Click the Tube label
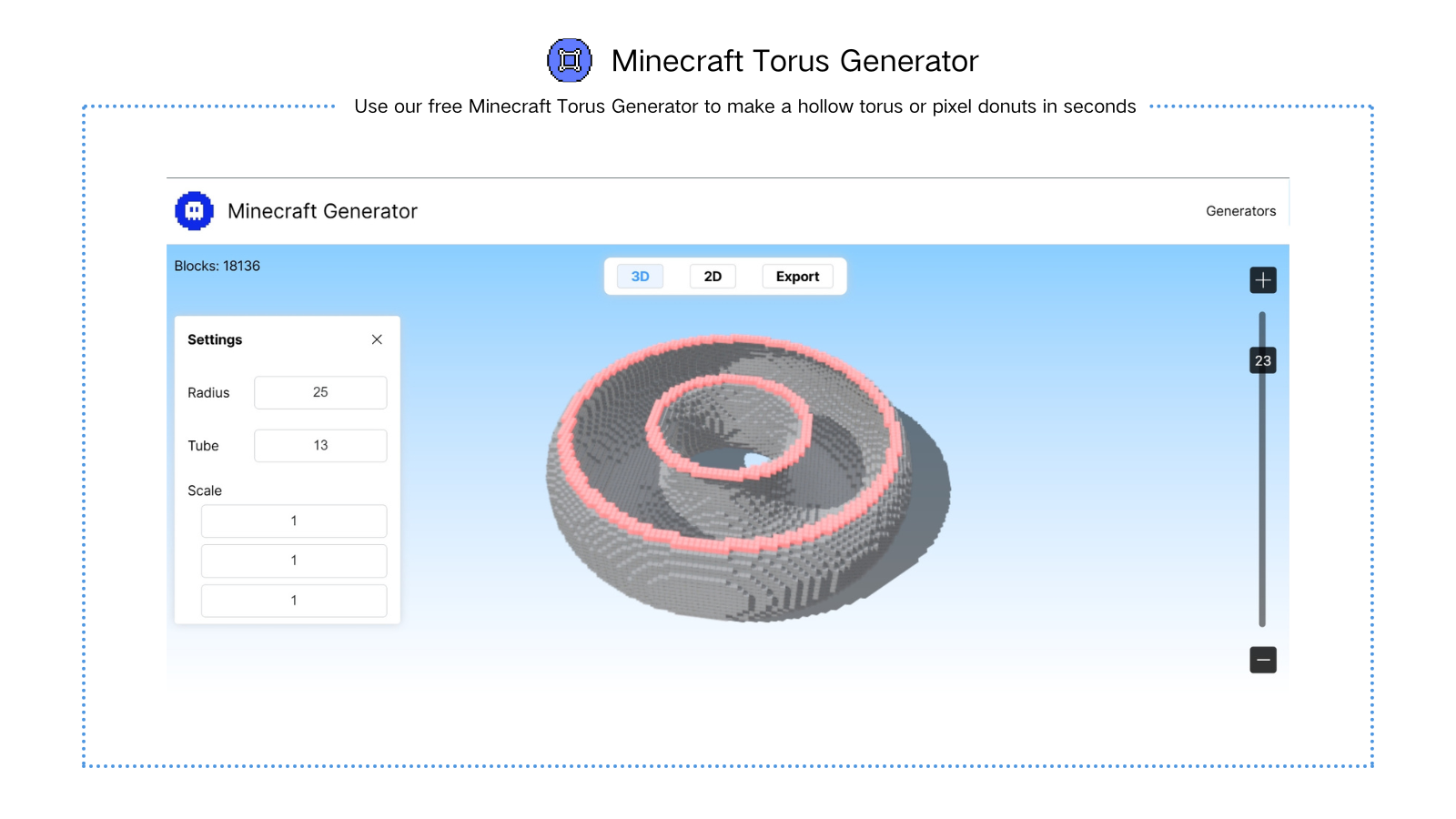The image size is (1456, 819). tap(203, 446)
